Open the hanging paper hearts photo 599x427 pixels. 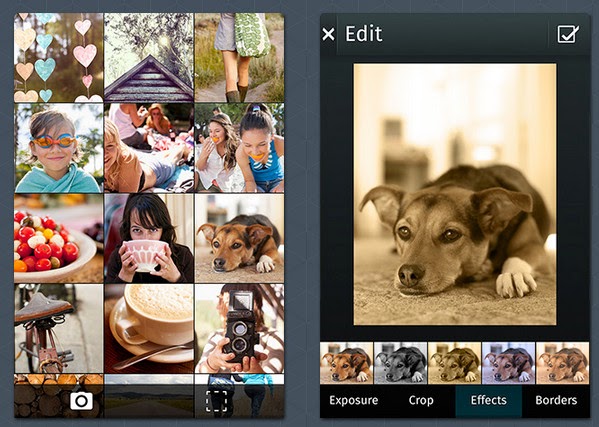59,58
